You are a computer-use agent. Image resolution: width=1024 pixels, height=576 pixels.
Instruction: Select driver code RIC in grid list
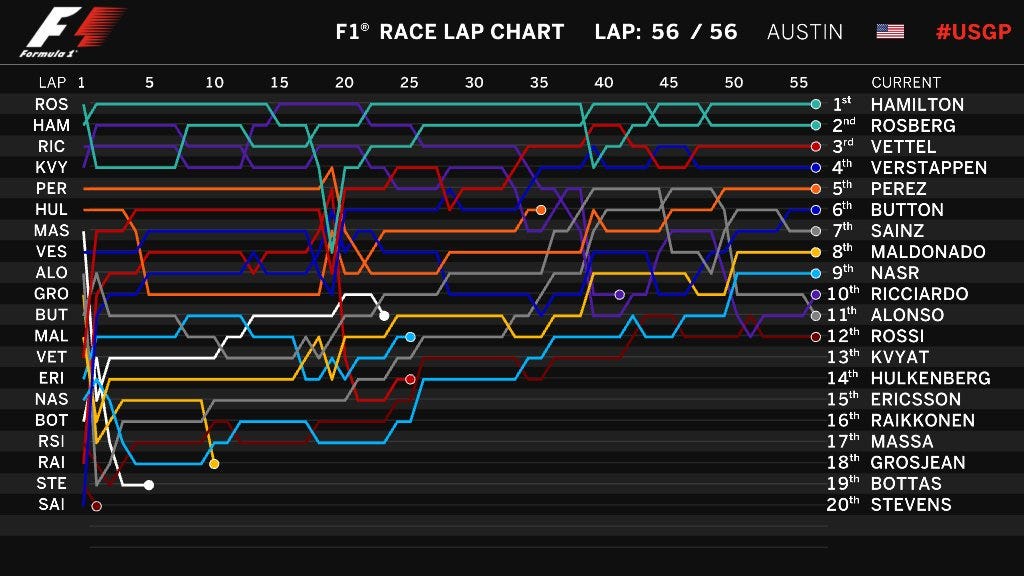(x=52, y=146)
